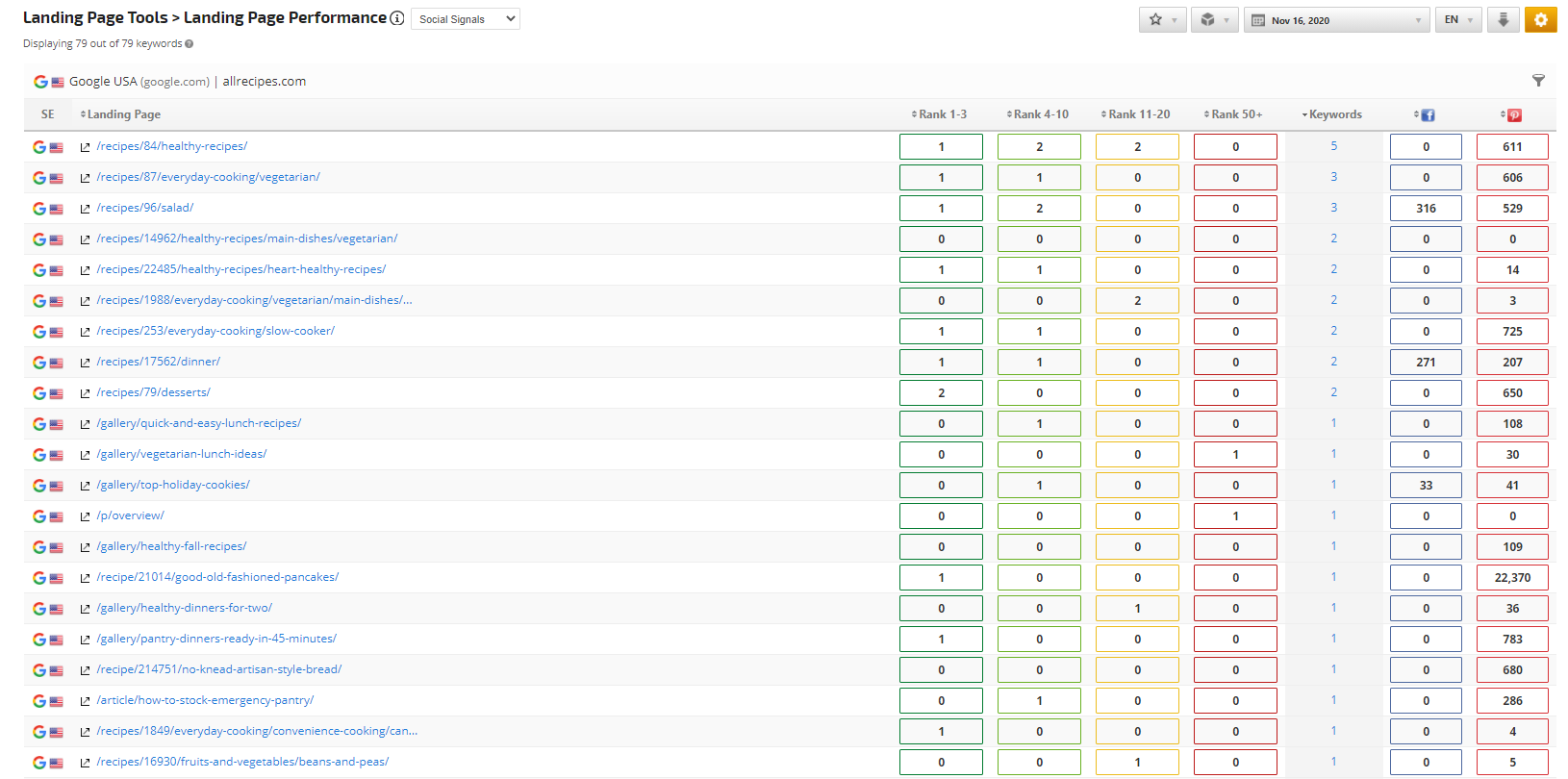Sort table by Landing Page header

[122, 114]
